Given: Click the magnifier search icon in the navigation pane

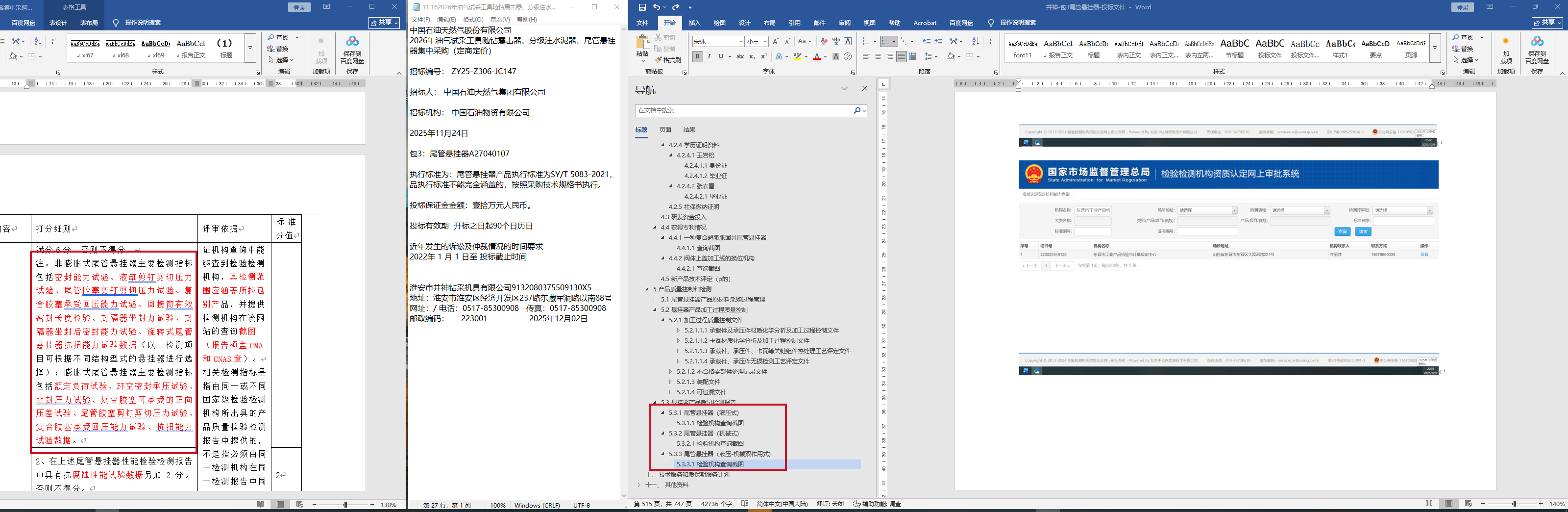Looking at the screenshot, I should pos(857,110).
